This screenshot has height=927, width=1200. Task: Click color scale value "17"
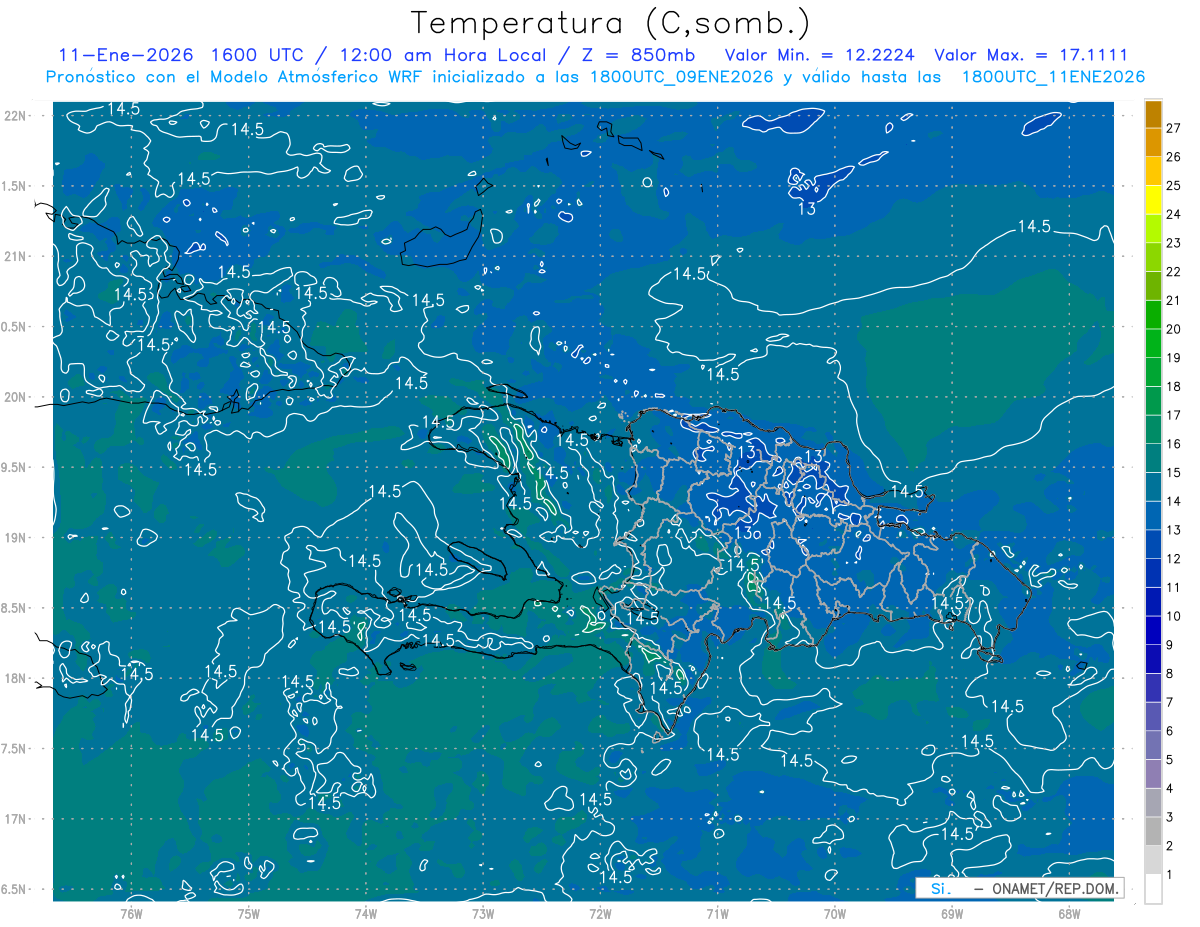click(x=1174, y=415)
